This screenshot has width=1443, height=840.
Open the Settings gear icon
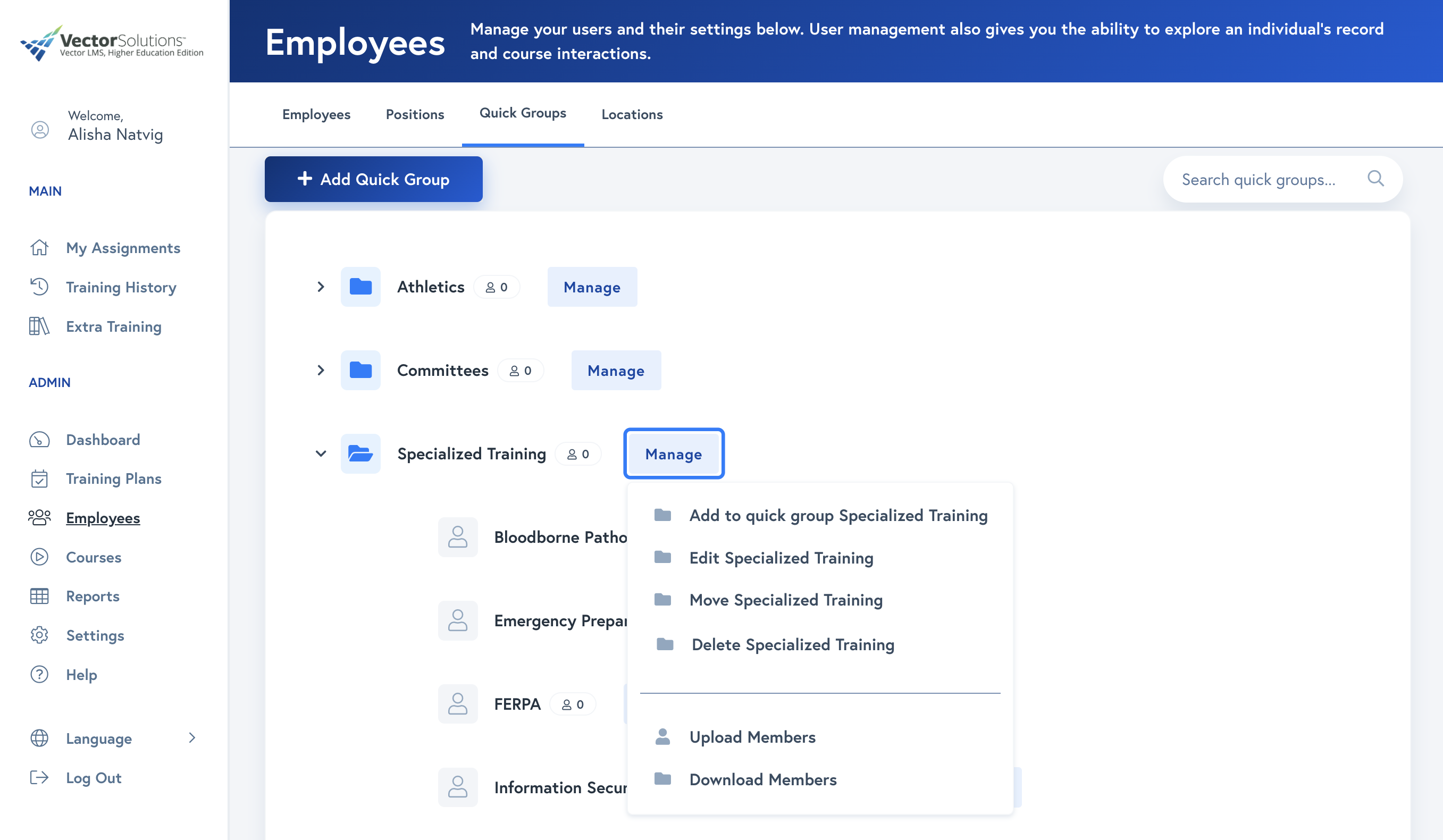tap(39, 635)
